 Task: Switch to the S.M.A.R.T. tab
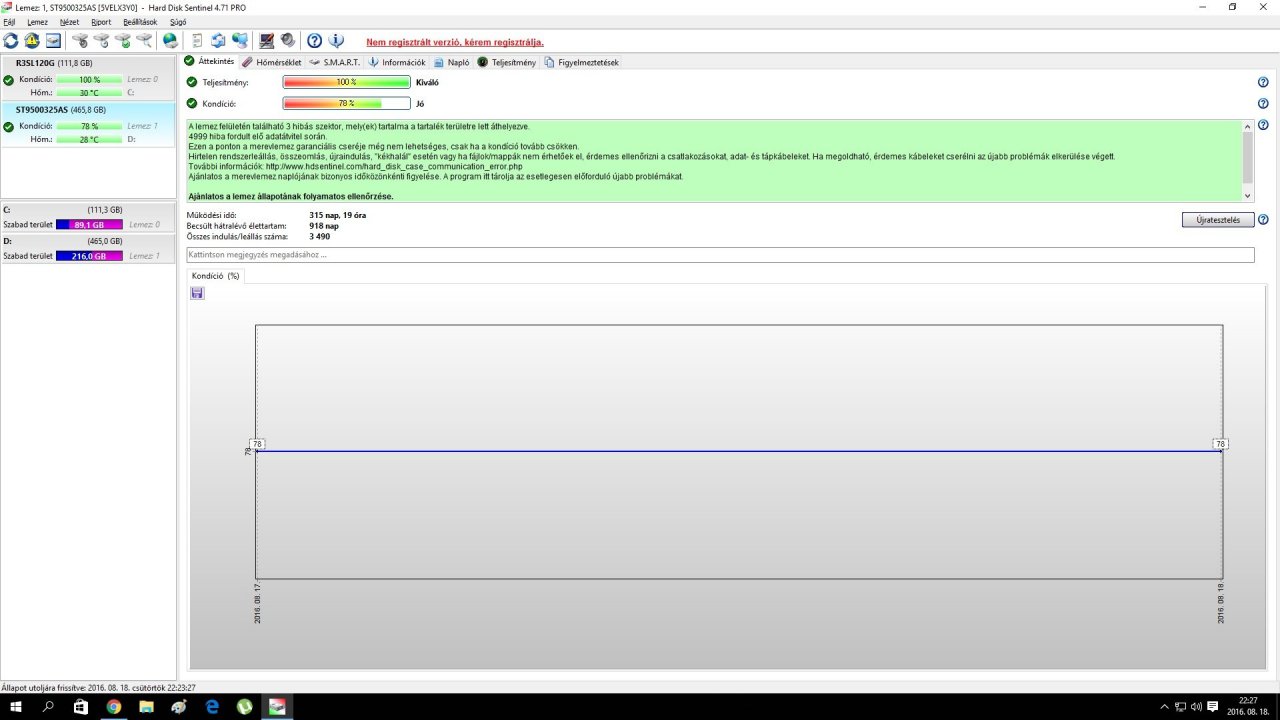point(335,62)
